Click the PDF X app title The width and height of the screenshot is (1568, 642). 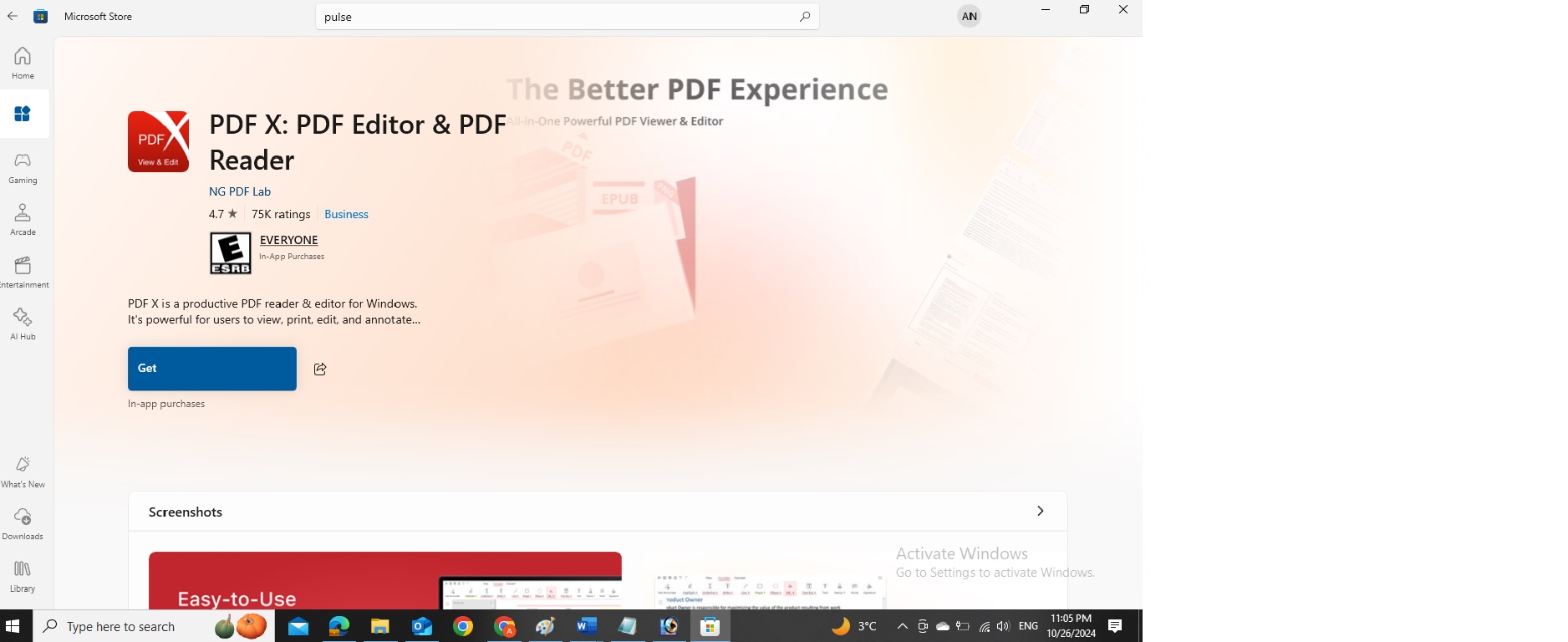(358, 142)
